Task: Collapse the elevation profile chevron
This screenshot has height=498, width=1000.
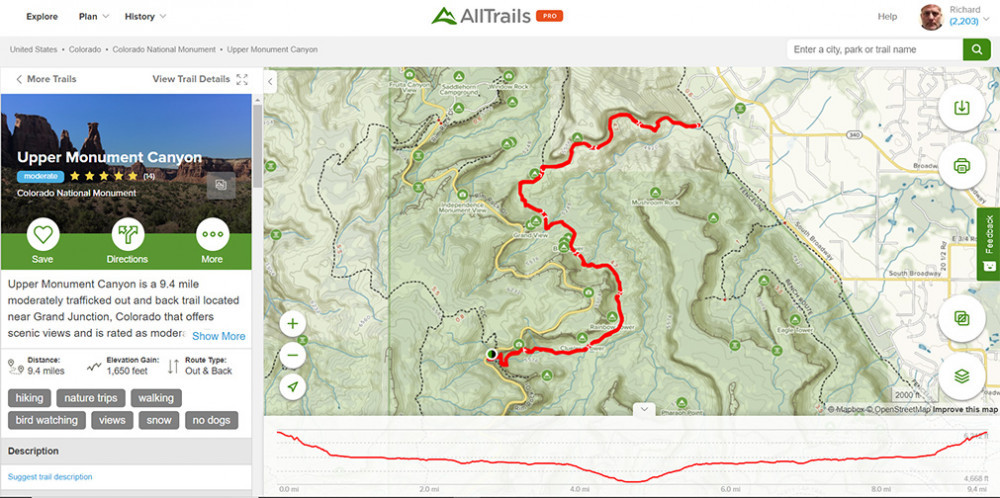Action: coord(644,409)
